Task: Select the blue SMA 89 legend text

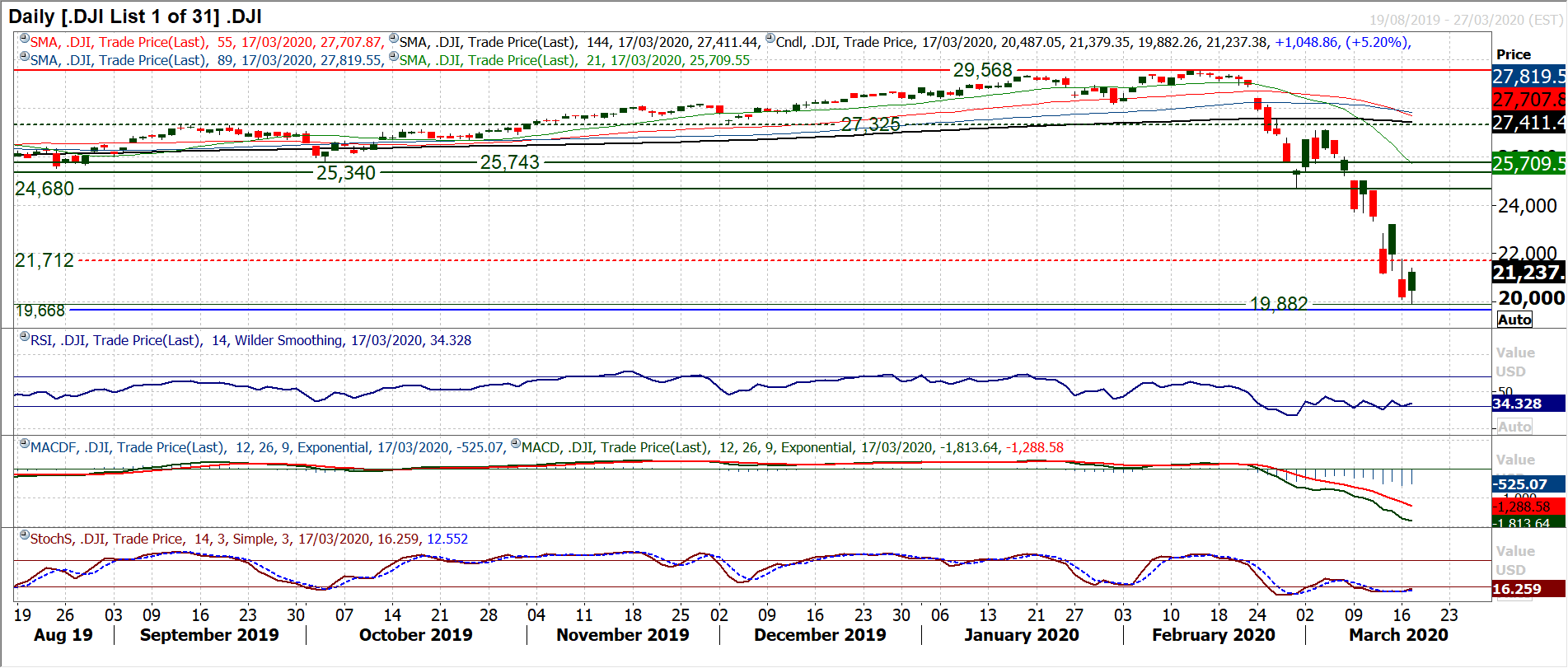Action: pyautogui.click(x=206, y=60)
